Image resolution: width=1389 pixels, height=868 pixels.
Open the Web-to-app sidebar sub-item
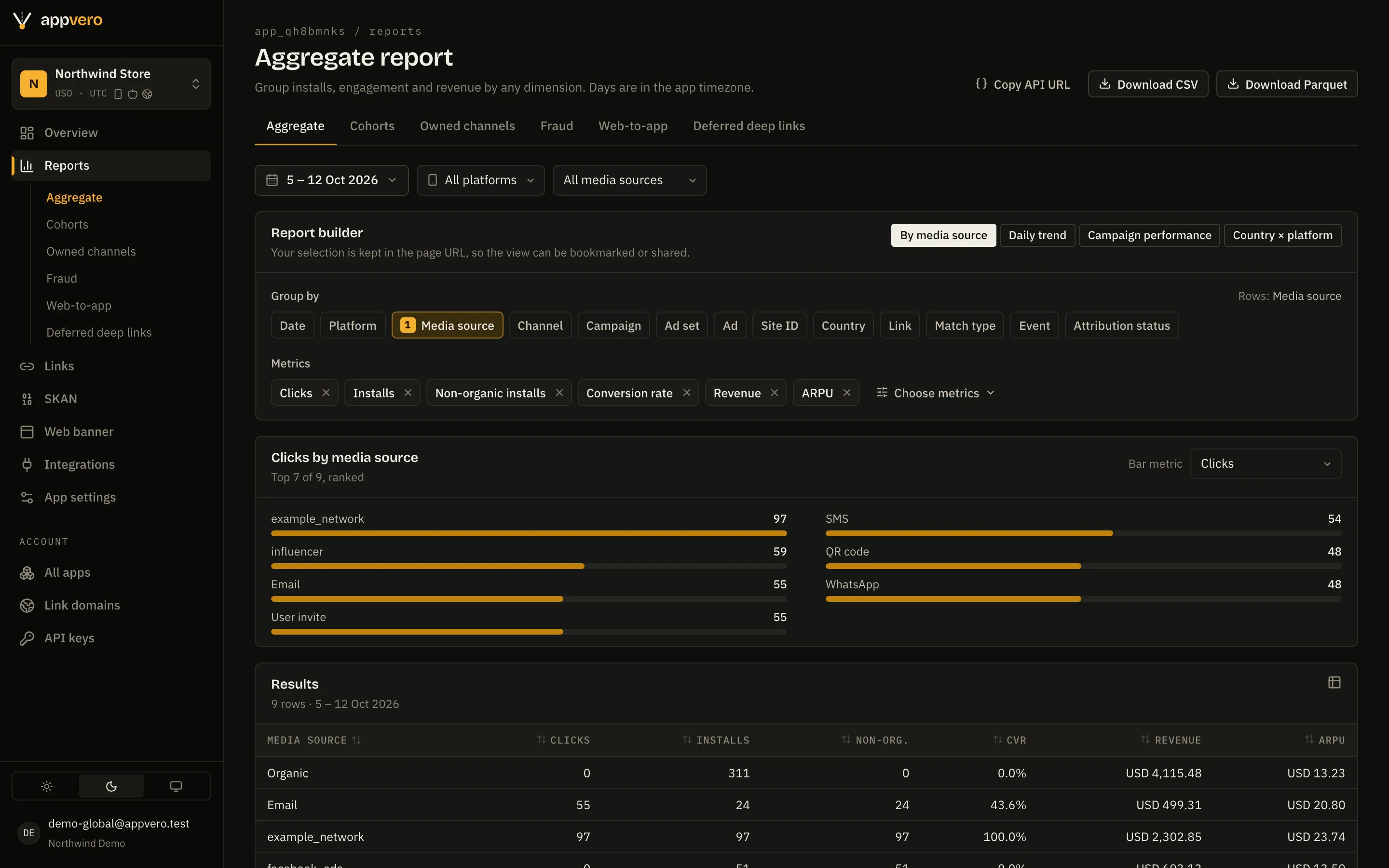tap(79, 305)
